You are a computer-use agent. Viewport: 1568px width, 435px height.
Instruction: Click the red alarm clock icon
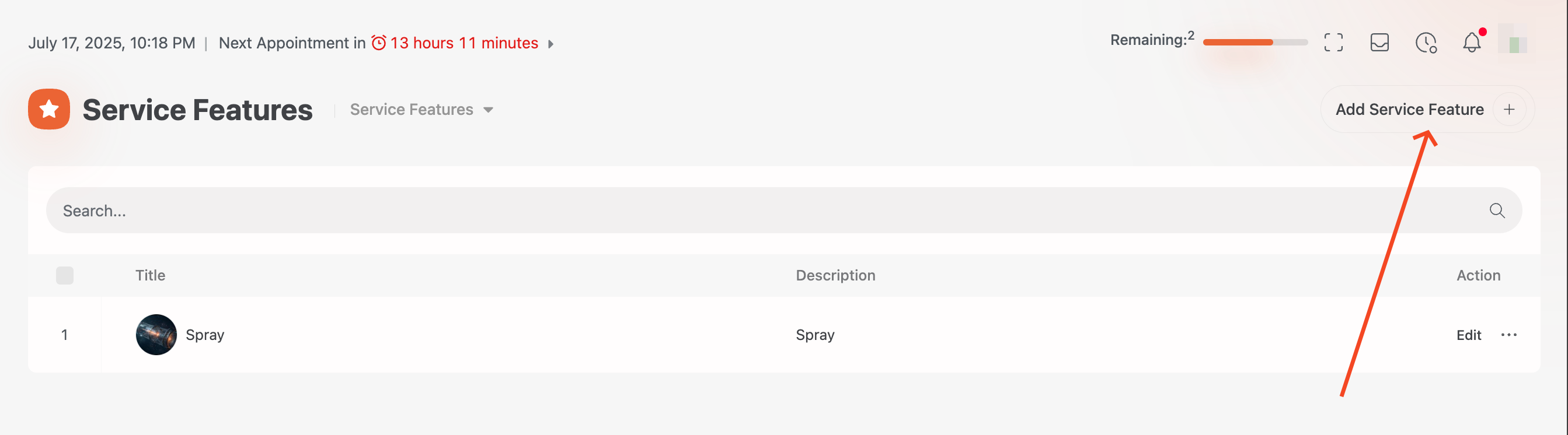coord(379,43)
